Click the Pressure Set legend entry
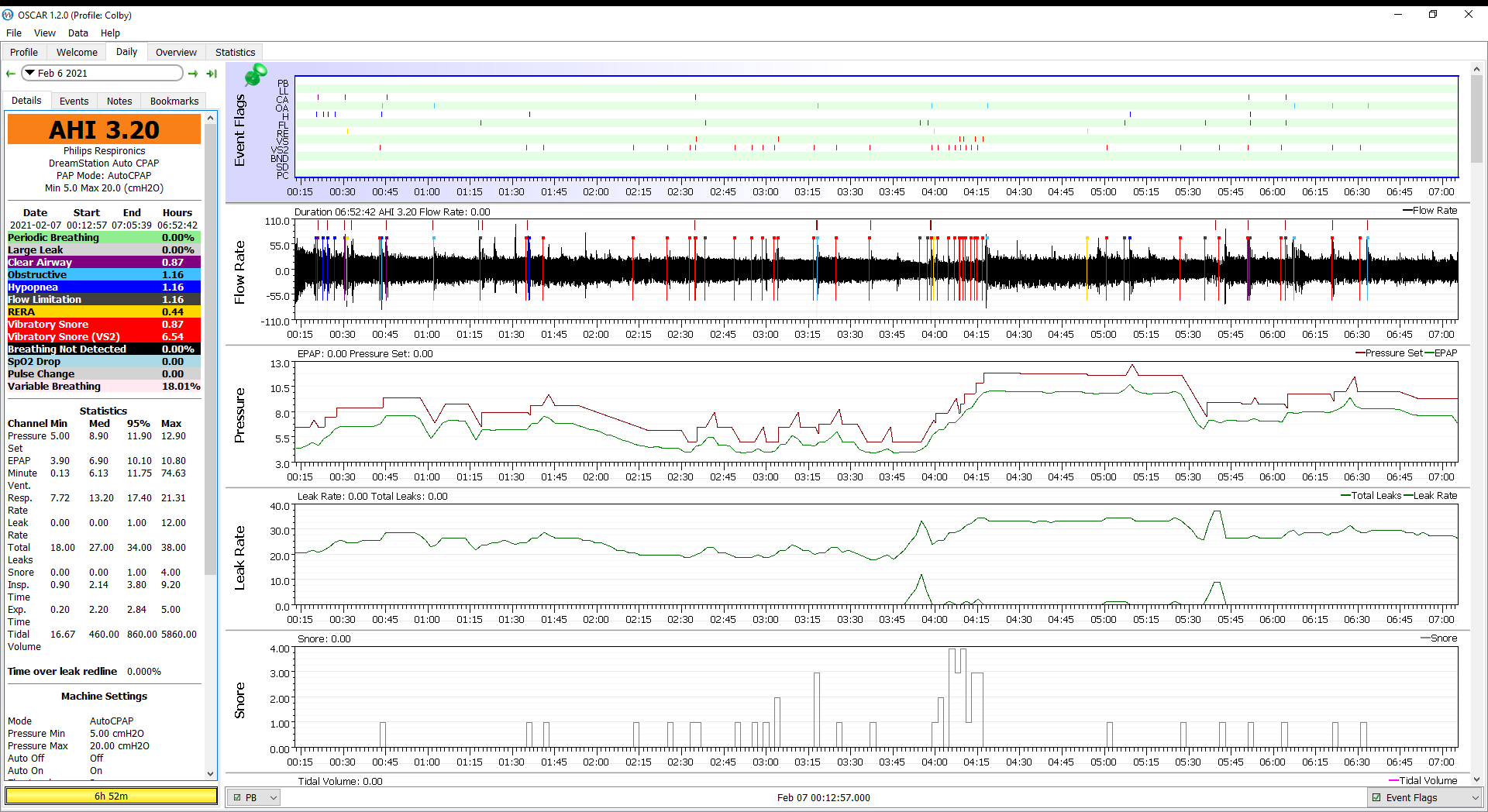 [1389, 353]
